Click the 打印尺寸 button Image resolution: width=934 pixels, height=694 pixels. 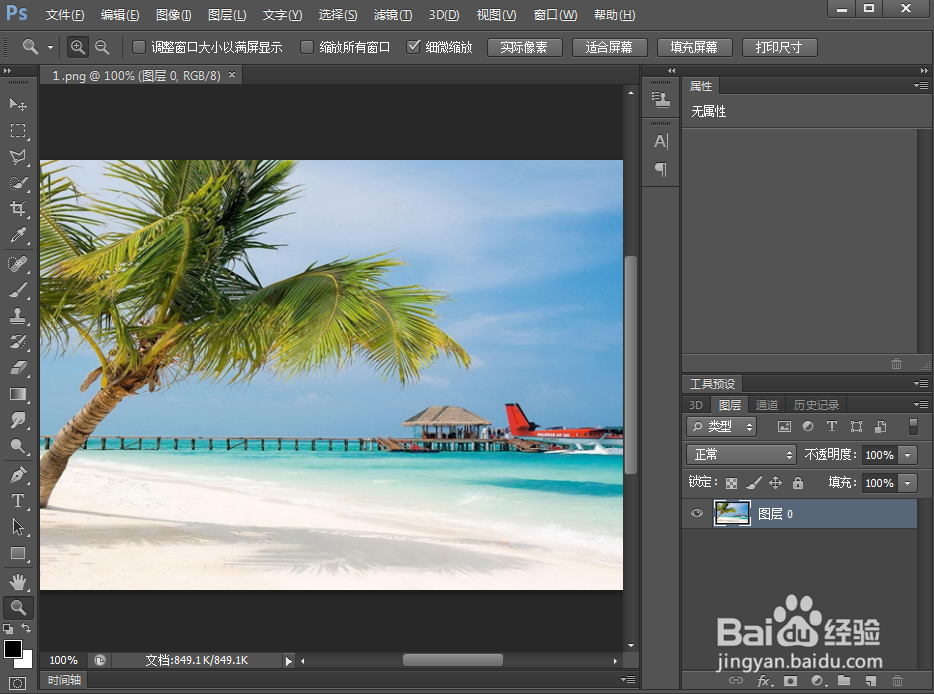[780, 48]
